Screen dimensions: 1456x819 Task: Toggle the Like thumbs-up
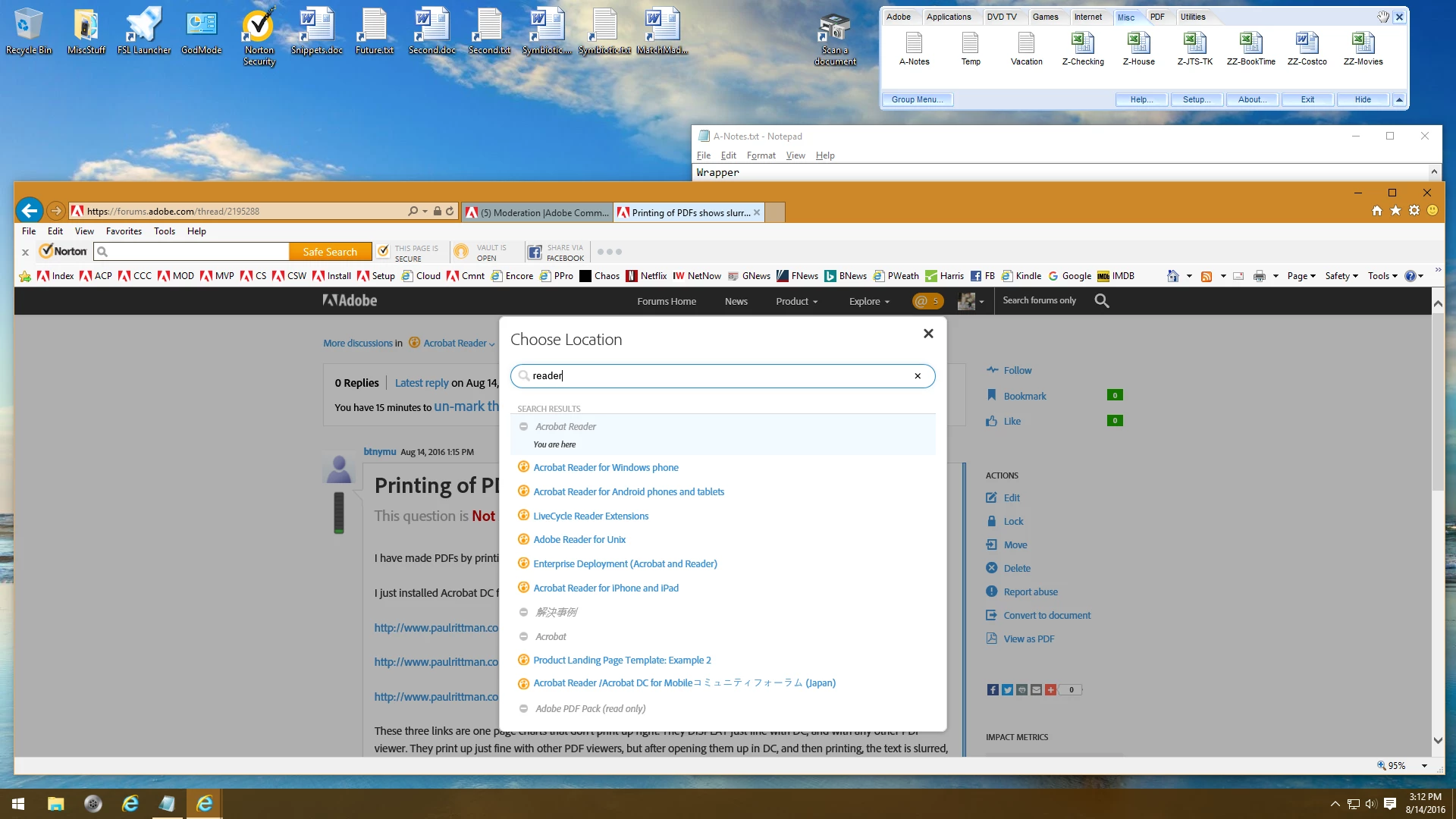click(x=991, y=421)
